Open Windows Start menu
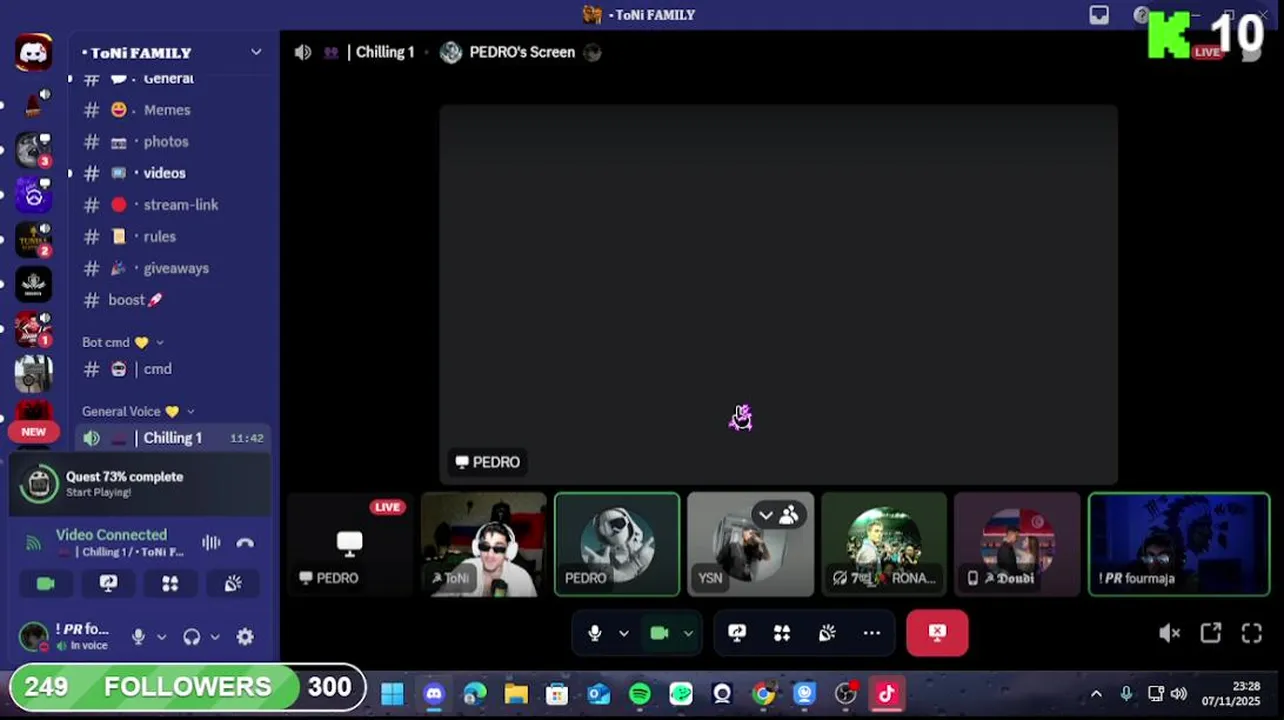Viewport: 1284px width, 720px height. (x=392, y=694)
